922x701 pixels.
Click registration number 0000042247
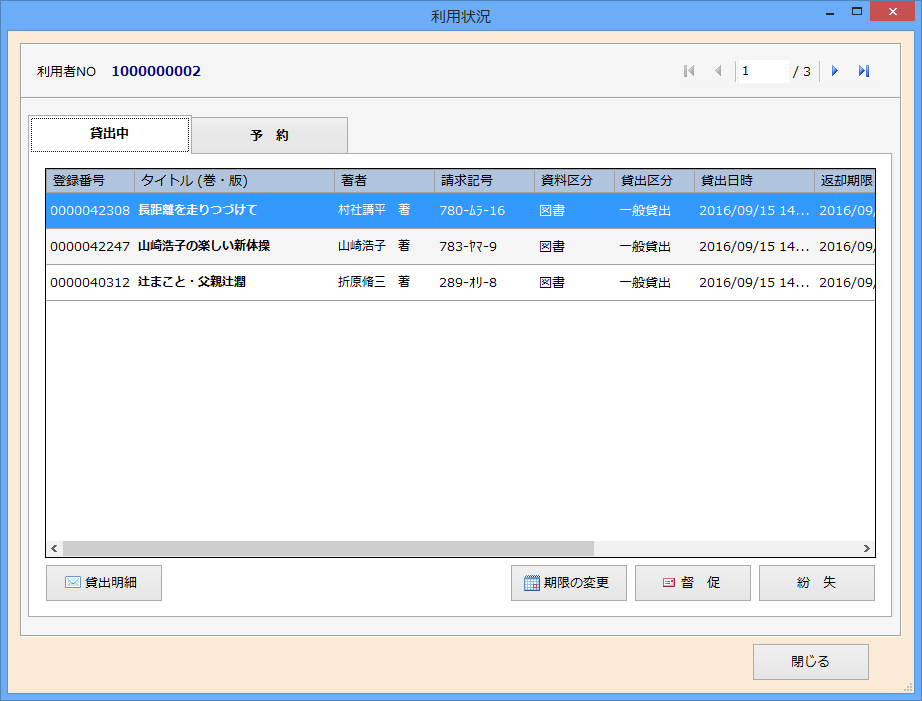90,246
